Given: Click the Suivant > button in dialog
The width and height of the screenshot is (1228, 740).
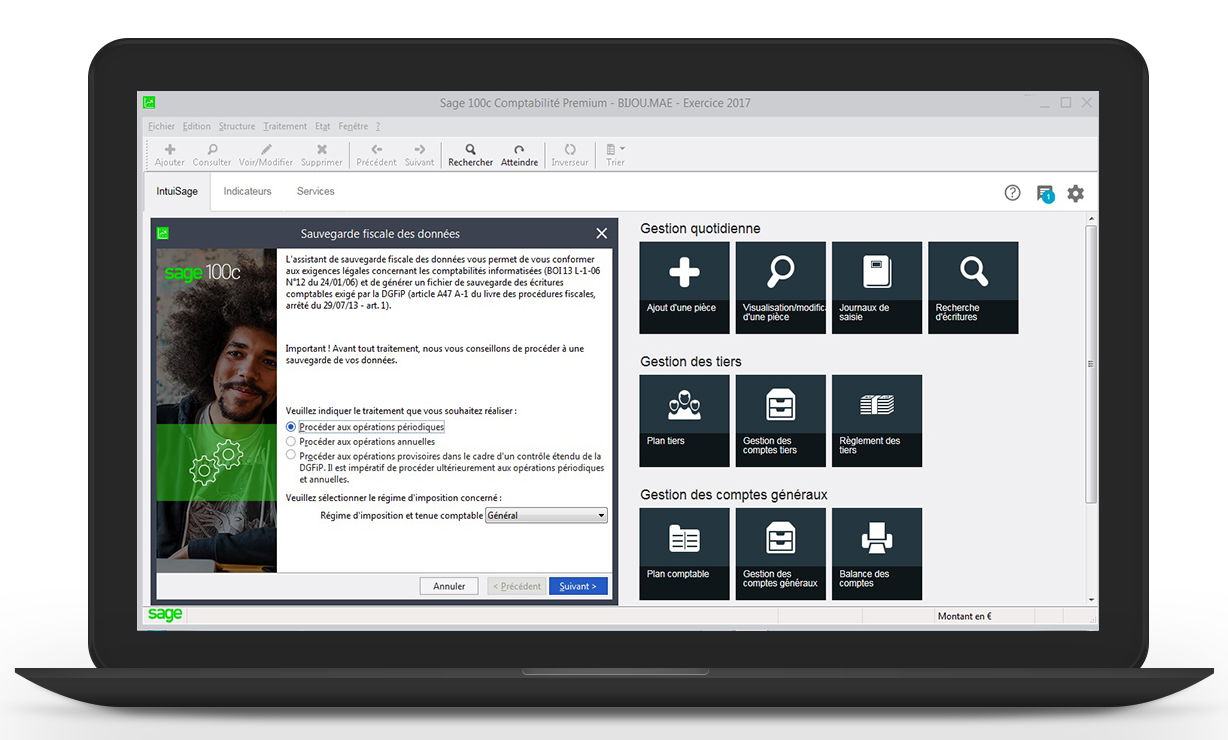Looking at the screenshot, I should pos(578,586).
